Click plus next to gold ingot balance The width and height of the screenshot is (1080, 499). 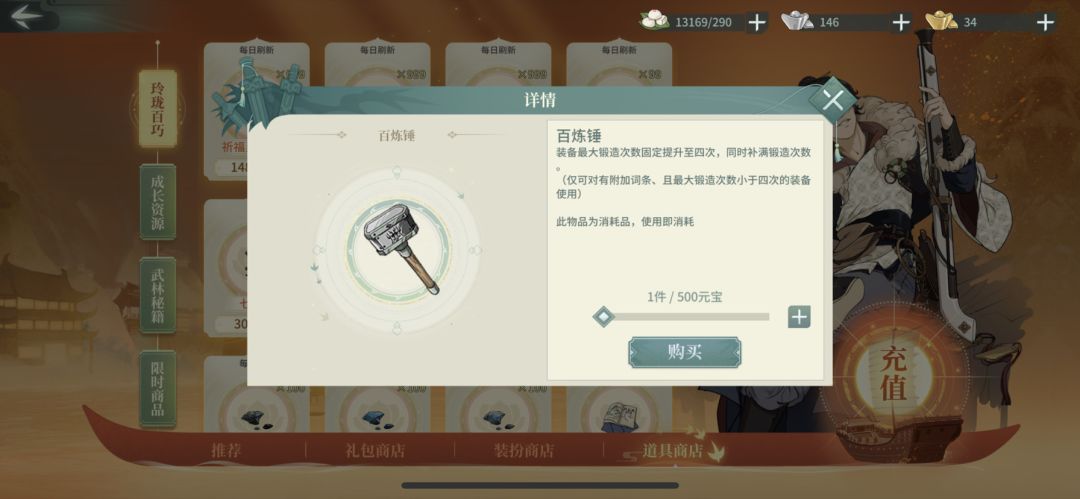[x=1045, y=23]
